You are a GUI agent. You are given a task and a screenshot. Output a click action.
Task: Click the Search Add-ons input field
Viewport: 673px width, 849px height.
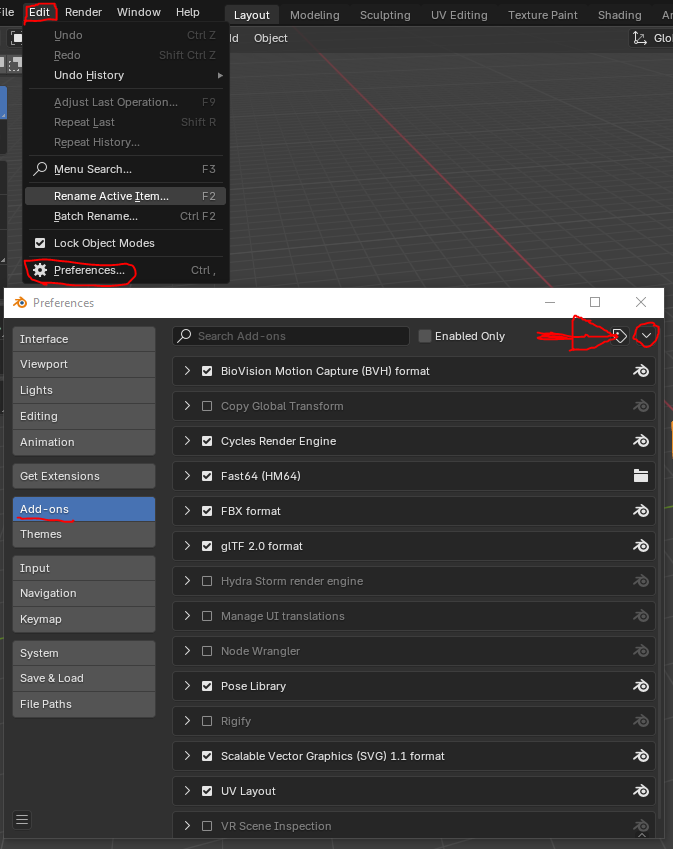[x=300, y=336]
